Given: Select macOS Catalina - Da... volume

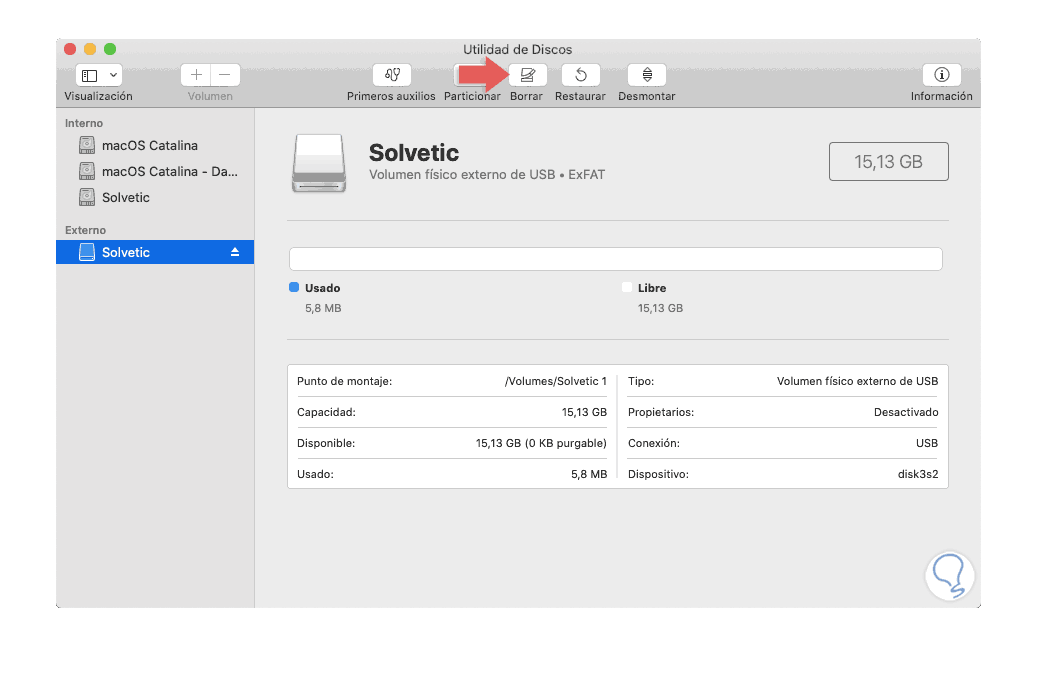Looking at the screenshot, I should (x=155, y=171).
